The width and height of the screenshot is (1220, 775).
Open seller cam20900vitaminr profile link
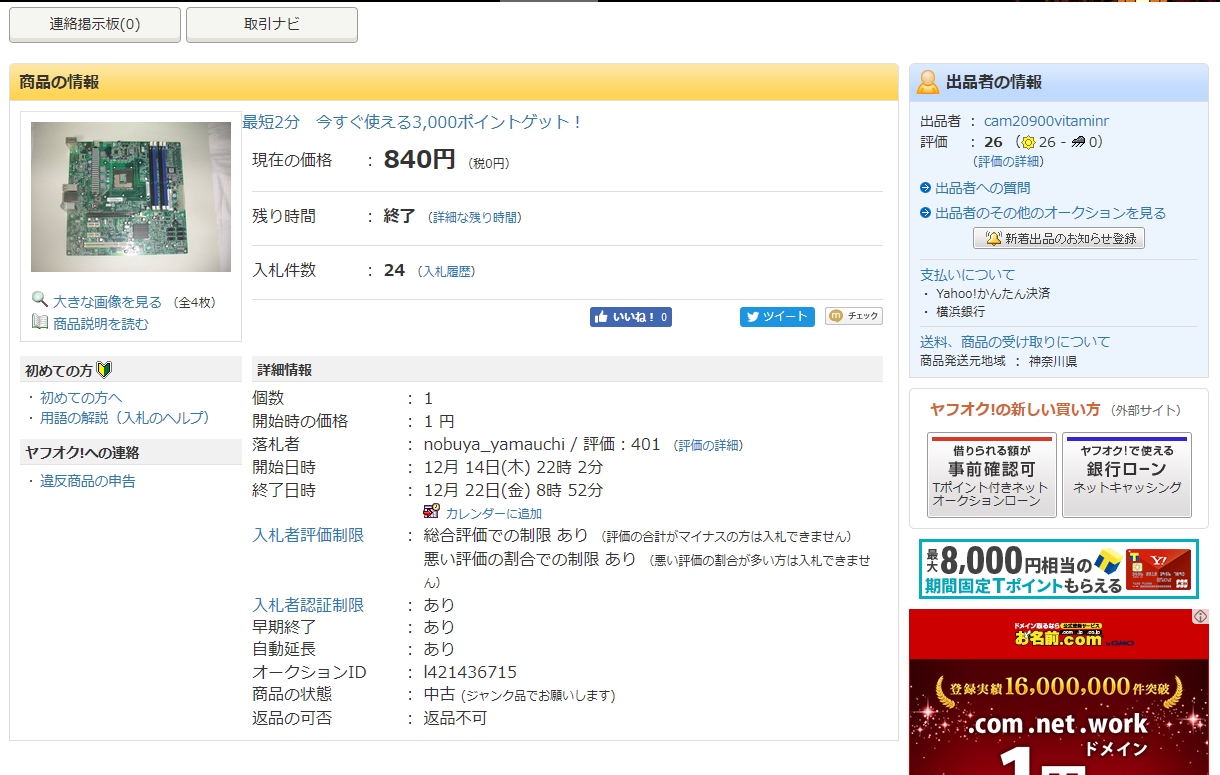pos(1046,121)
